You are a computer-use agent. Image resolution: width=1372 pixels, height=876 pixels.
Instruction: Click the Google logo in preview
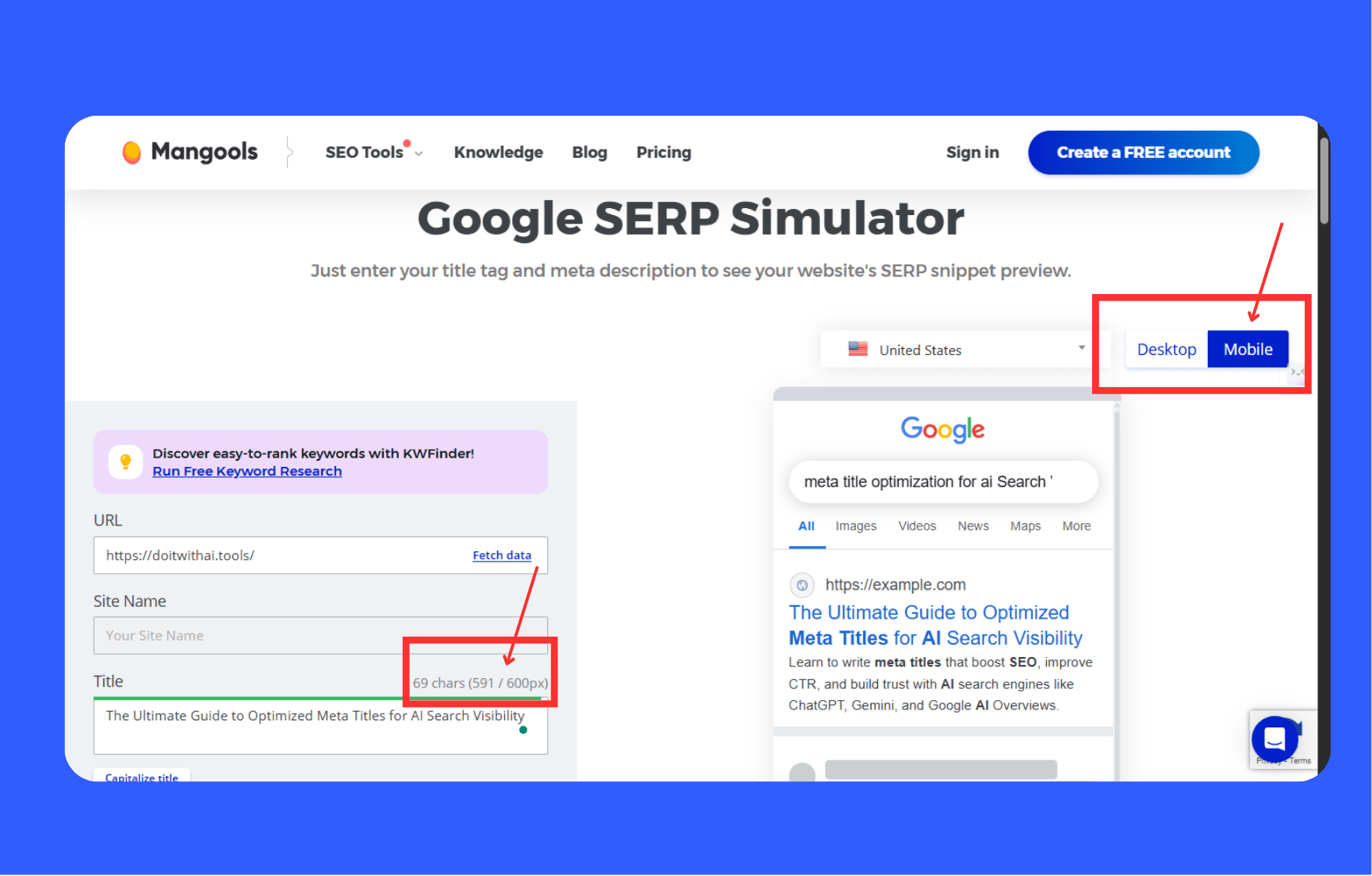942,429
